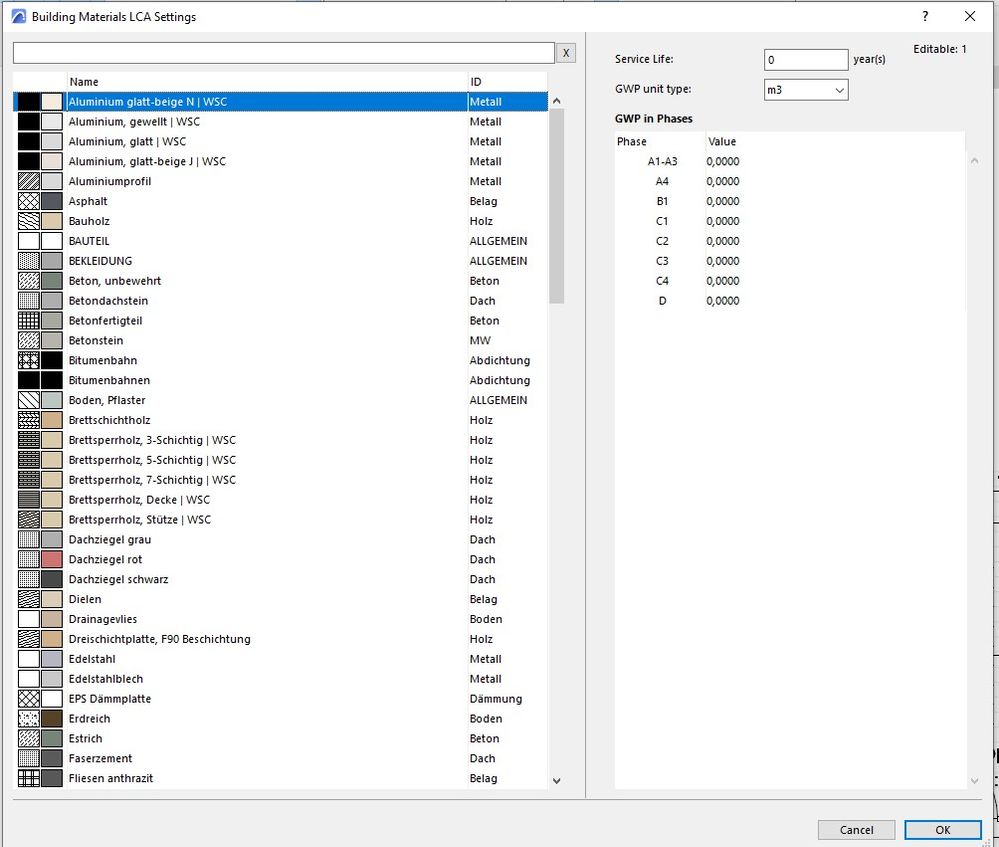
Task: Click the ArchiCAD icon in title bar
Action: pyautogui.click(x=18, y=17)
